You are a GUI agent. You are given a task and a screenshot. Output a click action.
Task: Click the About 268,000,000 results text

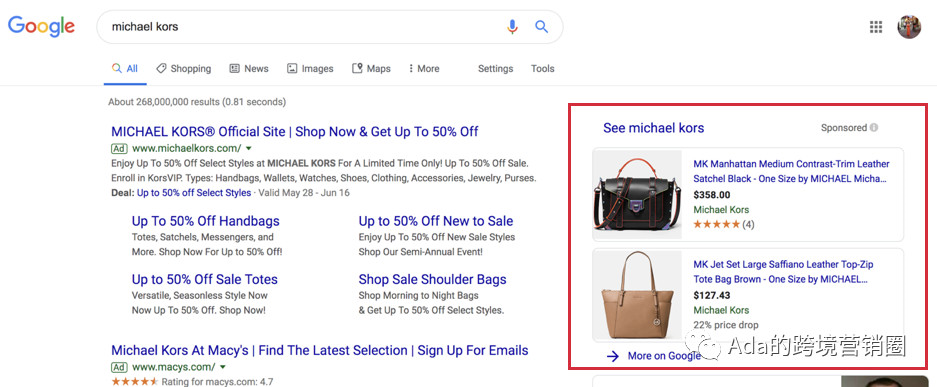197,102
